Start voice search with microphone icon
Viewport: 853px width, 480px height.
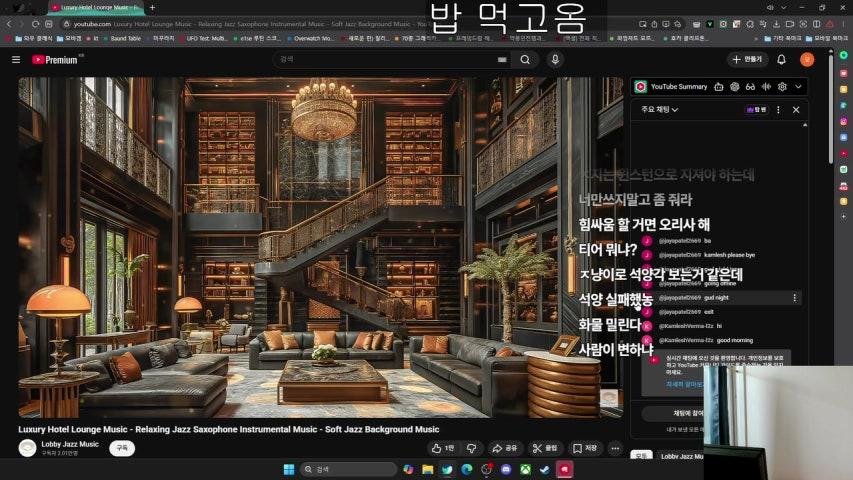(555, 59)
